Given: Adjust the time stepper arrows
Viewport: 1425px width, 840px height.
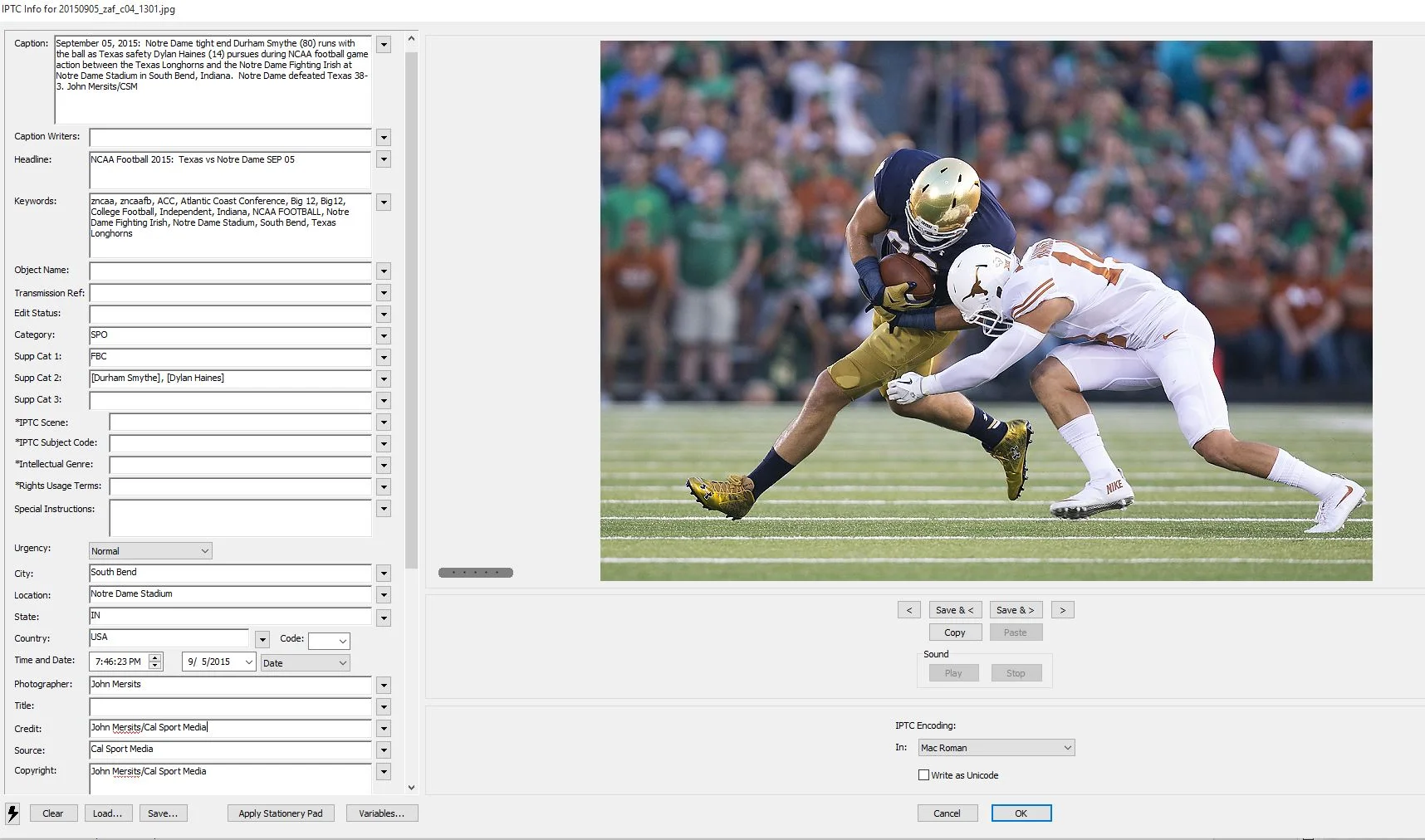Looking at the screenshot, I should pyautogui.click(x=155, y=662).
